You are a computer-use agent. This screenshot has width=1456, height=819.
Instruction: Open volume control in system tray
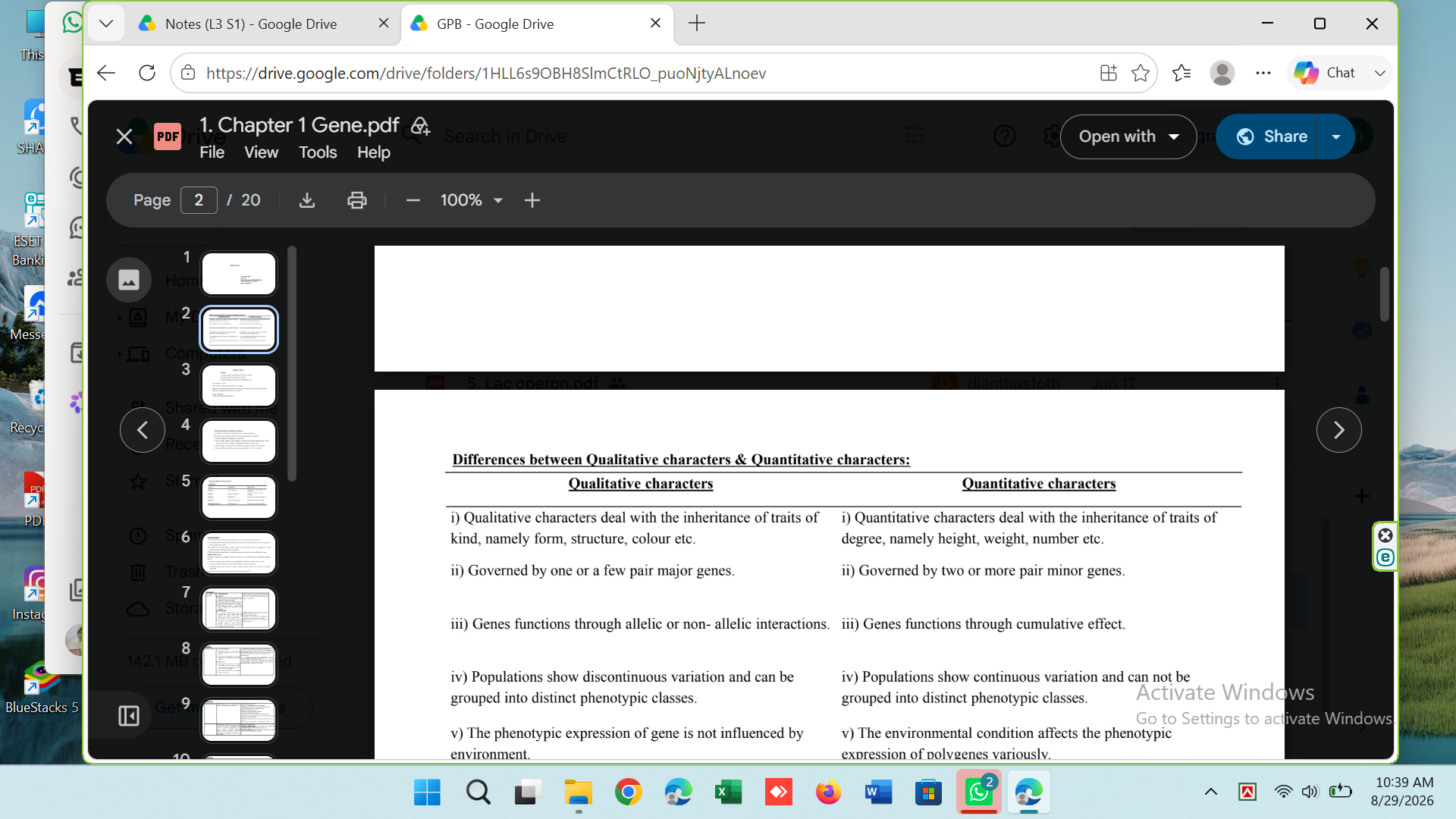(1310, 792)
